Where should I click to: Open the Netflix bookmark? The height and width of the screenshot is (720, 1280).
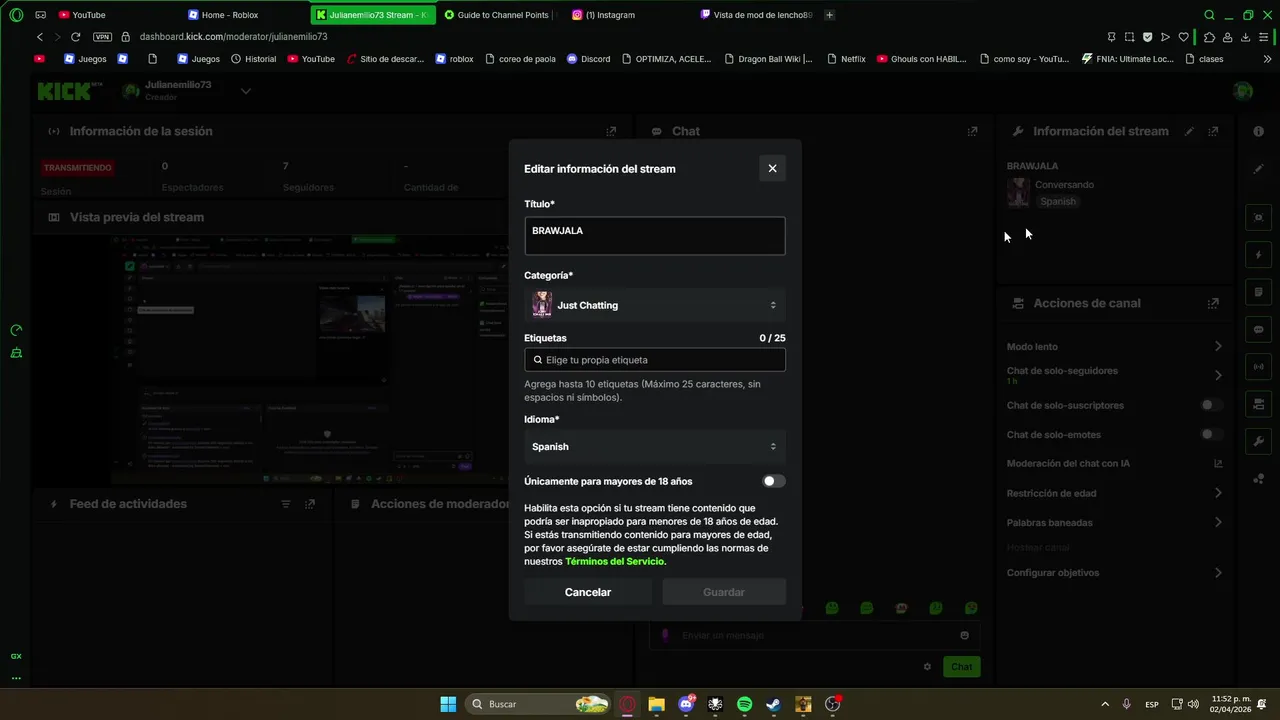[846, 59]
